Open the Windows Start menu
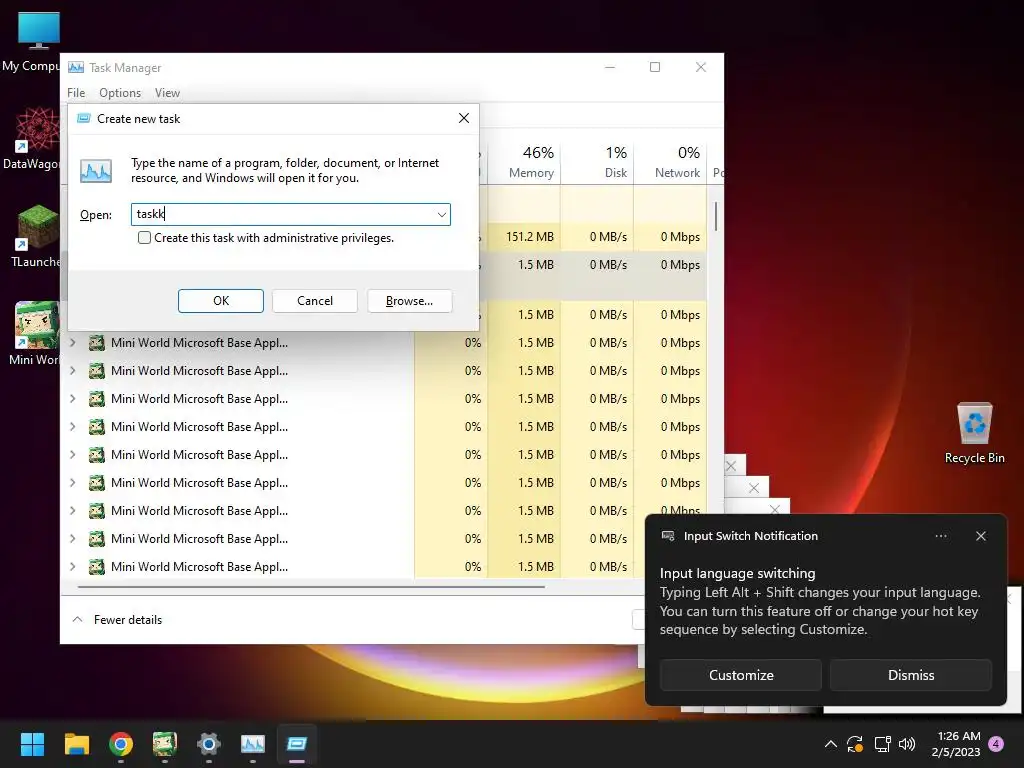1024x768 pixels. tap(32, 744)
